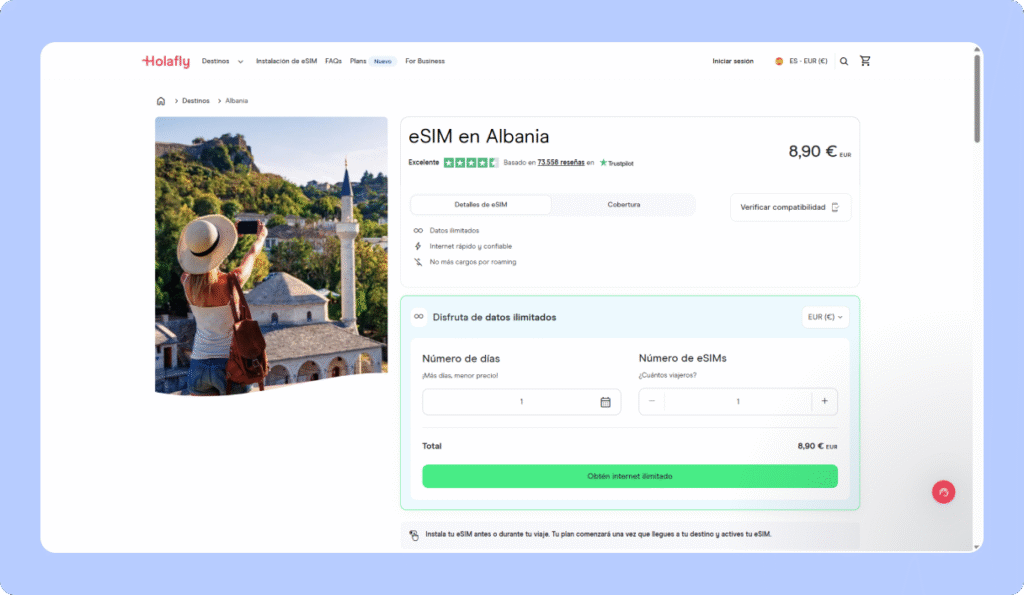Click Verificar compatibilidad button
The height and width of the screenshot is (595, 1024).
[x=790, y=207]
